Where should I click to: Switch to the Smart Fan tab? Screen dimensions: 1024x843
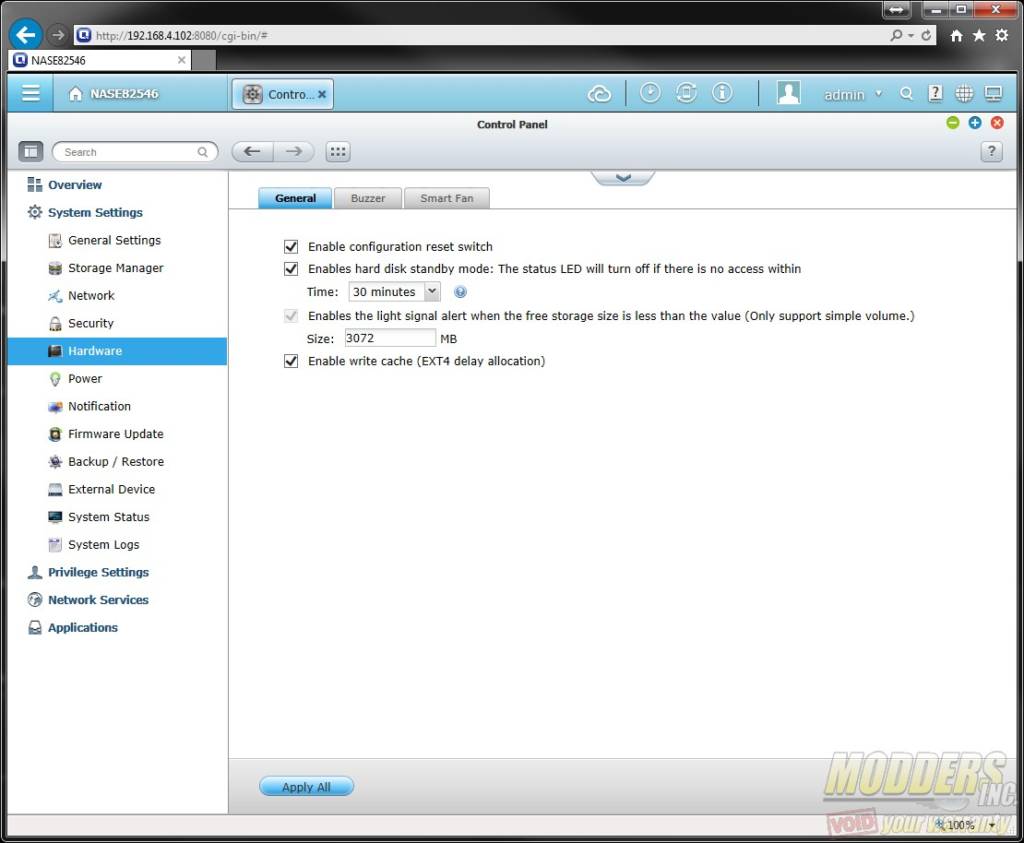pos(447,198)
